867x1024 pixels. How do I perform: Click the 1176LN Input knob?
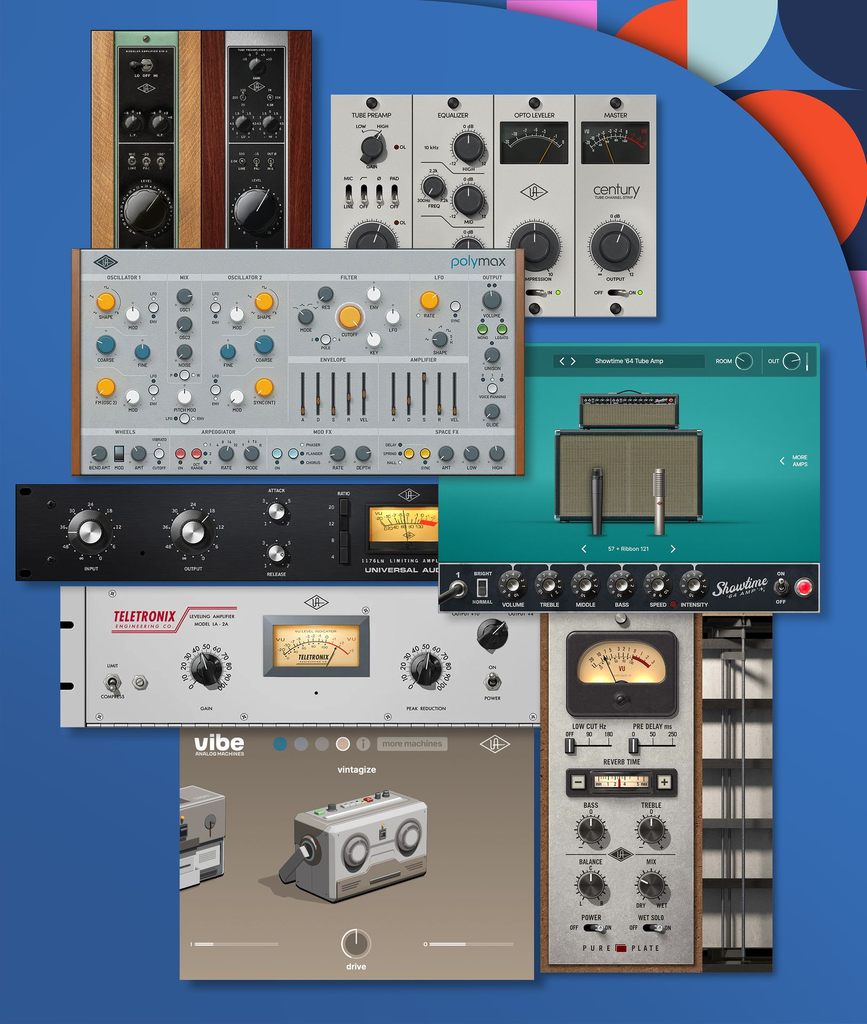90,532
